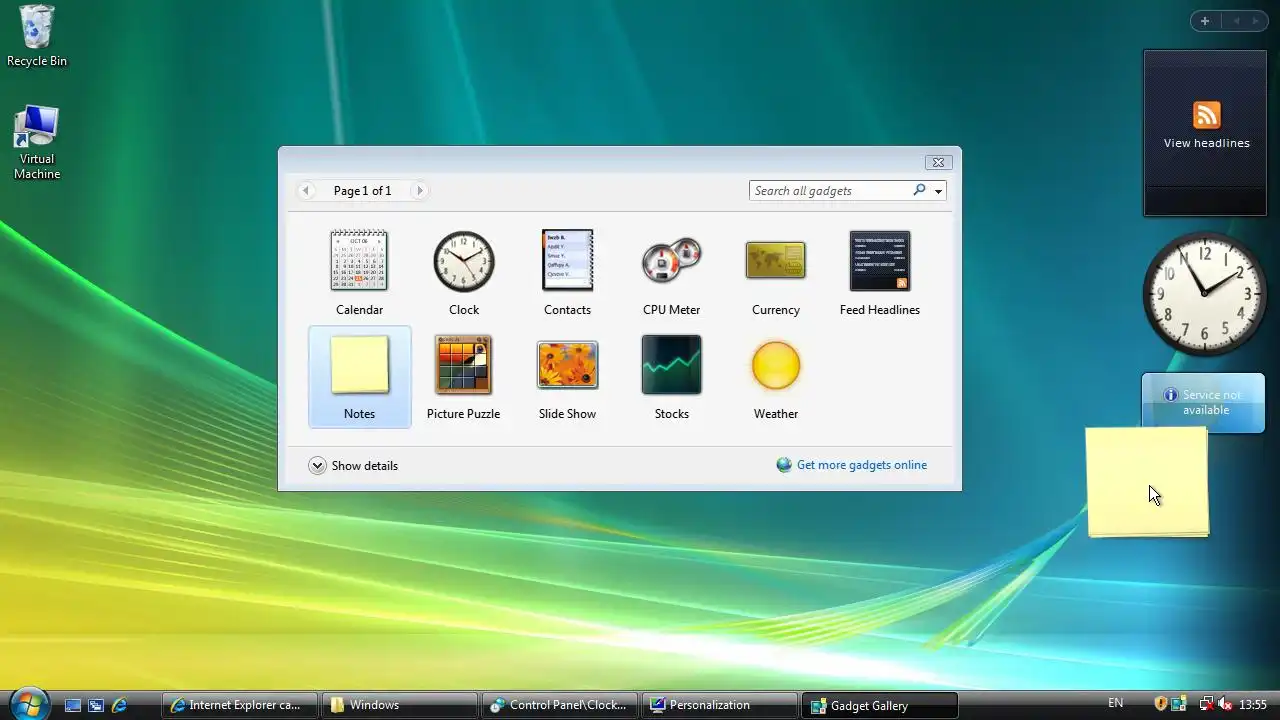Switch to Personalization taskbar button

[x=720, y=705]
